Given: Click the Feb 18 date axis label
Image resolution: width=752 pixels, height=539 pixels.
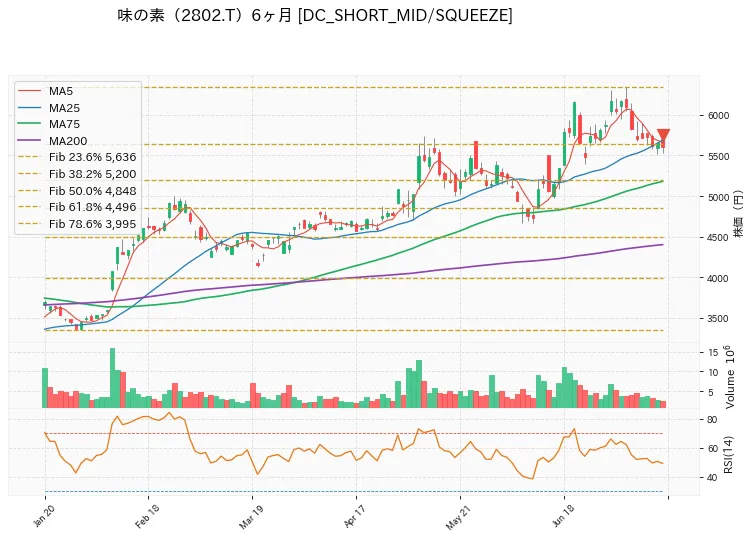Looking at the screenshot, I should [x=147, y=516].
